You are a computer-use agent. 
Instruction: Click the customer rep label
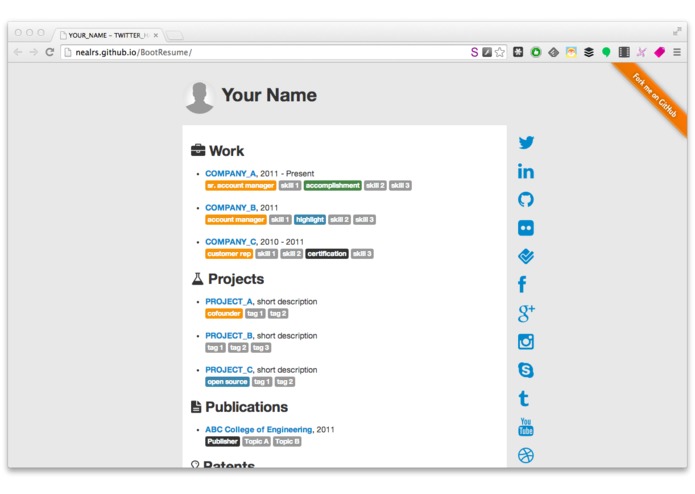tap(229, 253)
